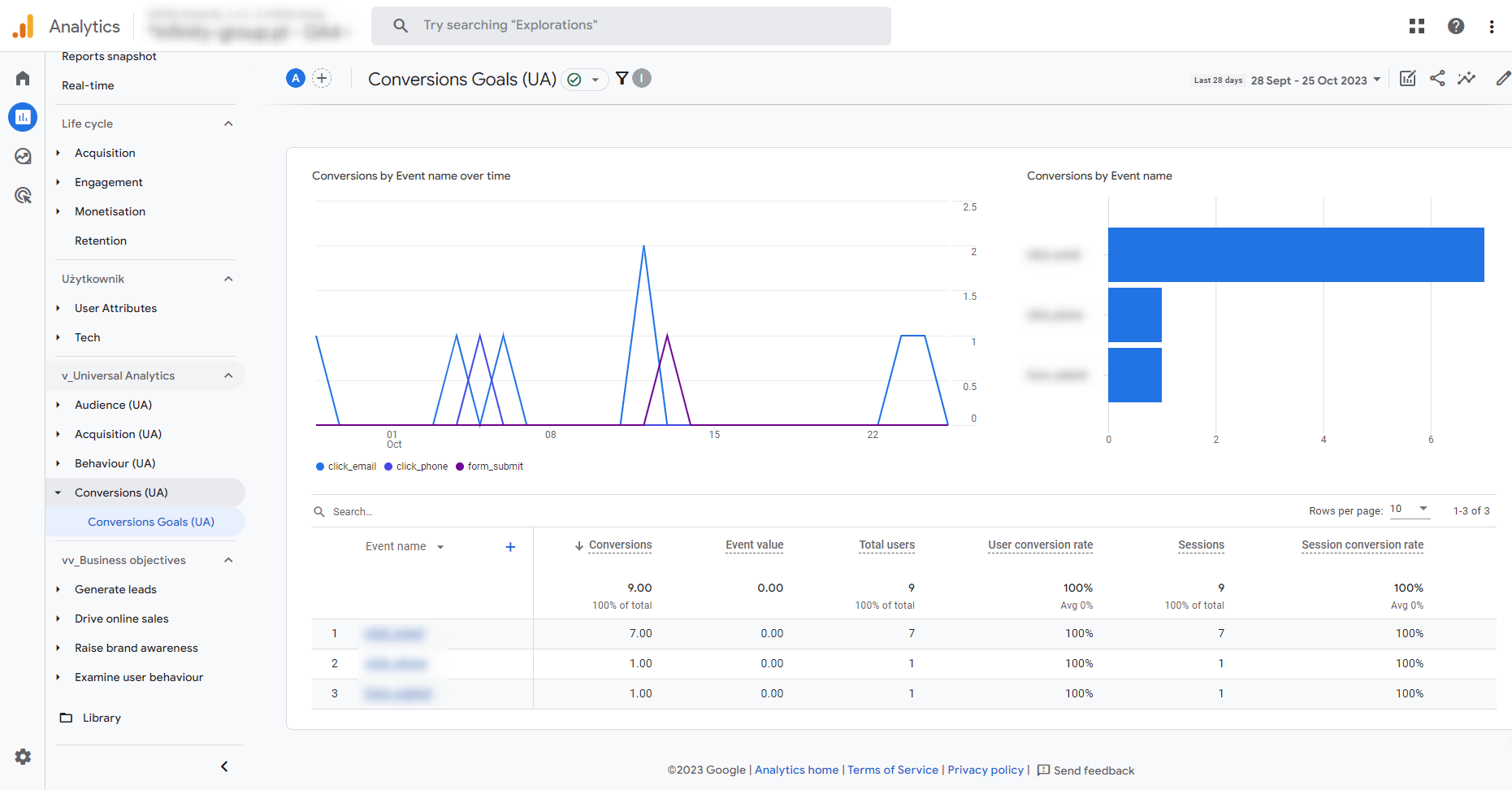Add a filter using the funnel icon
Viewport: 1512px width, 790px height.
[622, 78]
